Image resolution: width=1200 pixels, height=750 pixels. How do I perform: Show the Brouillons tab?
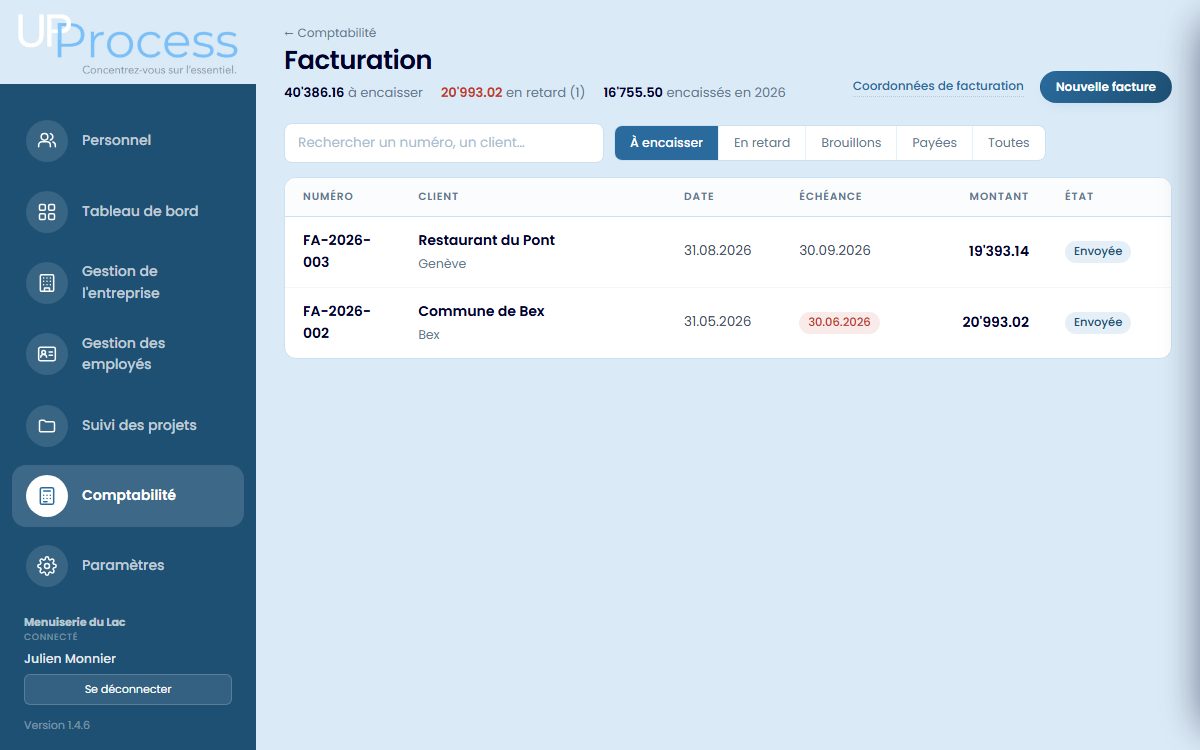pyautogui.click(x=851, y=143)
